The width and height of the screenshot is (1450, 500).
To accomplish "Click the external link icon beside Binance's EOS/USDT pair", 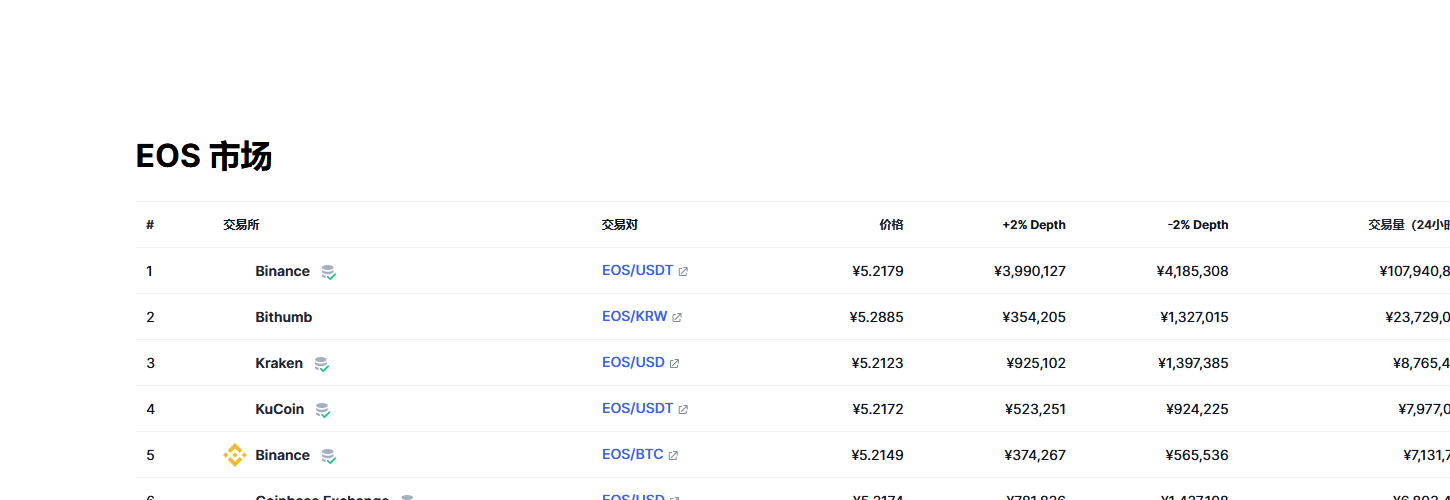I will (x=683, y=272).
